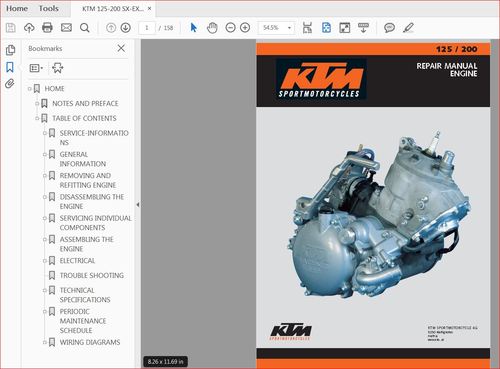500x369 pixels.
Task: Print the document with printer icon
Action: [47, 28]
